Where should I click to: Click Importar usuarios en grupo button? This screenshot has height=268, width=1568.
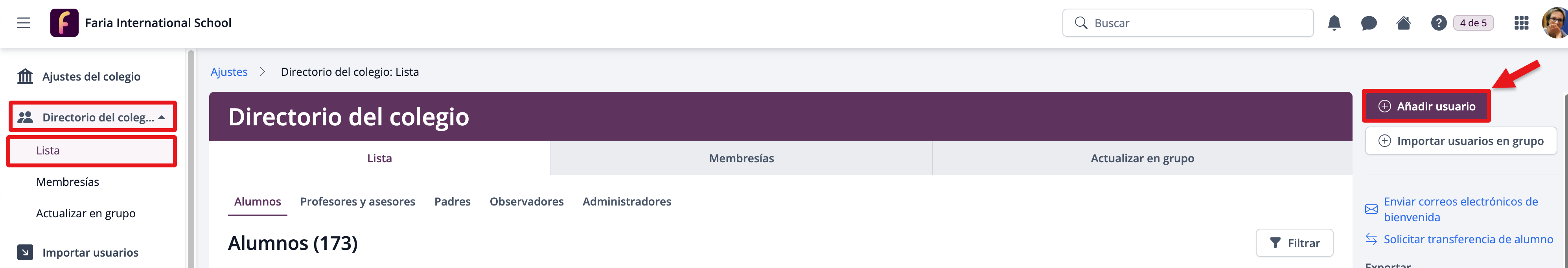pyautogui.click(x=1460, y=141)
